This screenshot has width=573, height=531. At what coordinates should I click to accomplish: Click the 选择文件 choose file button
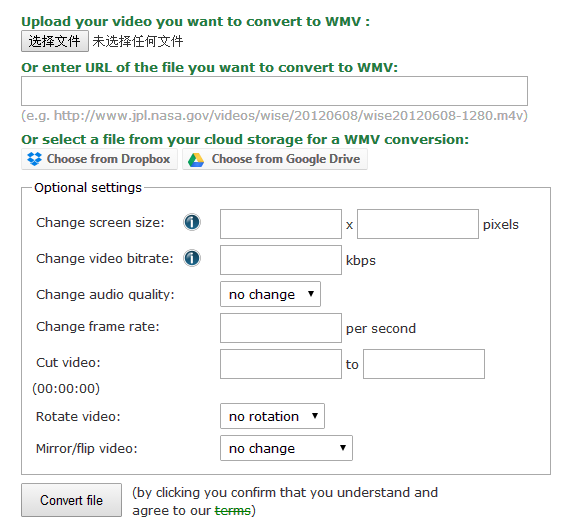55,41
